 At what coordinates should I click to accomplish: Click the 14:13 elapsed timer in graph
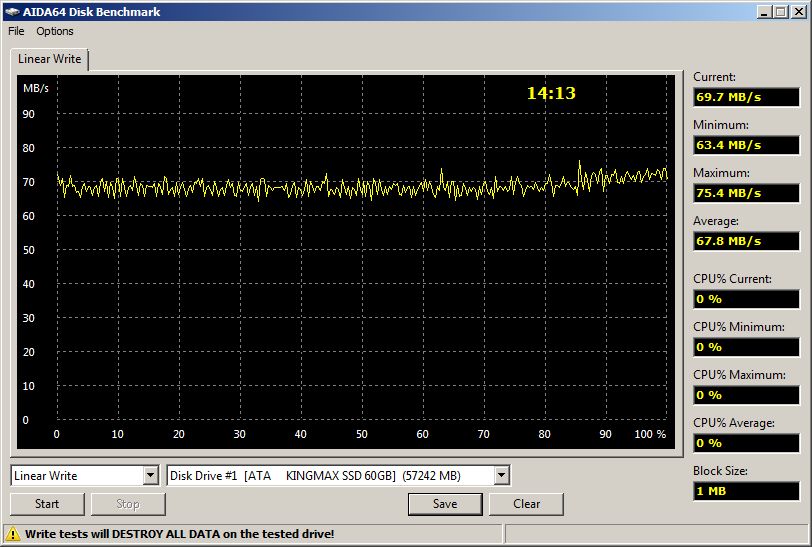(x=551, y=93)
